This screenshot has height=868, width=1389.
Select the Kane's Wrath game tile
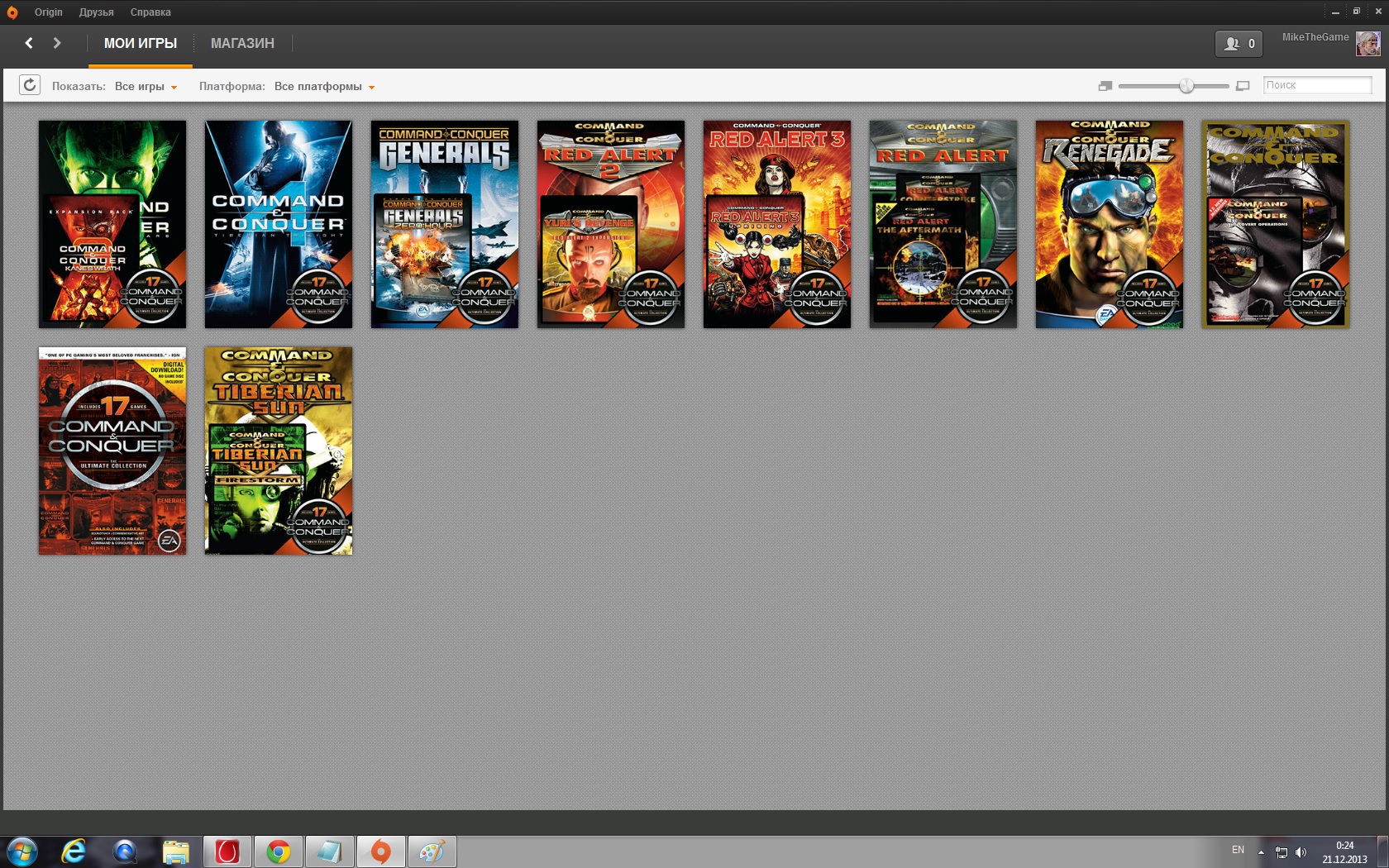(112, 224)
